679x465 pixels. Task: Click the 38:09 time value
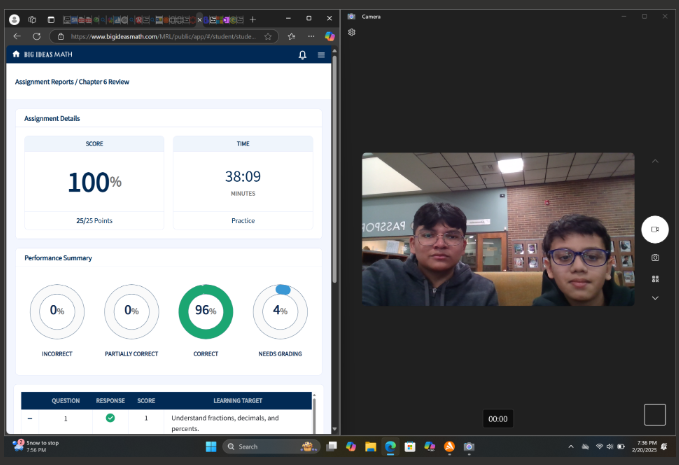click(243, 176)
